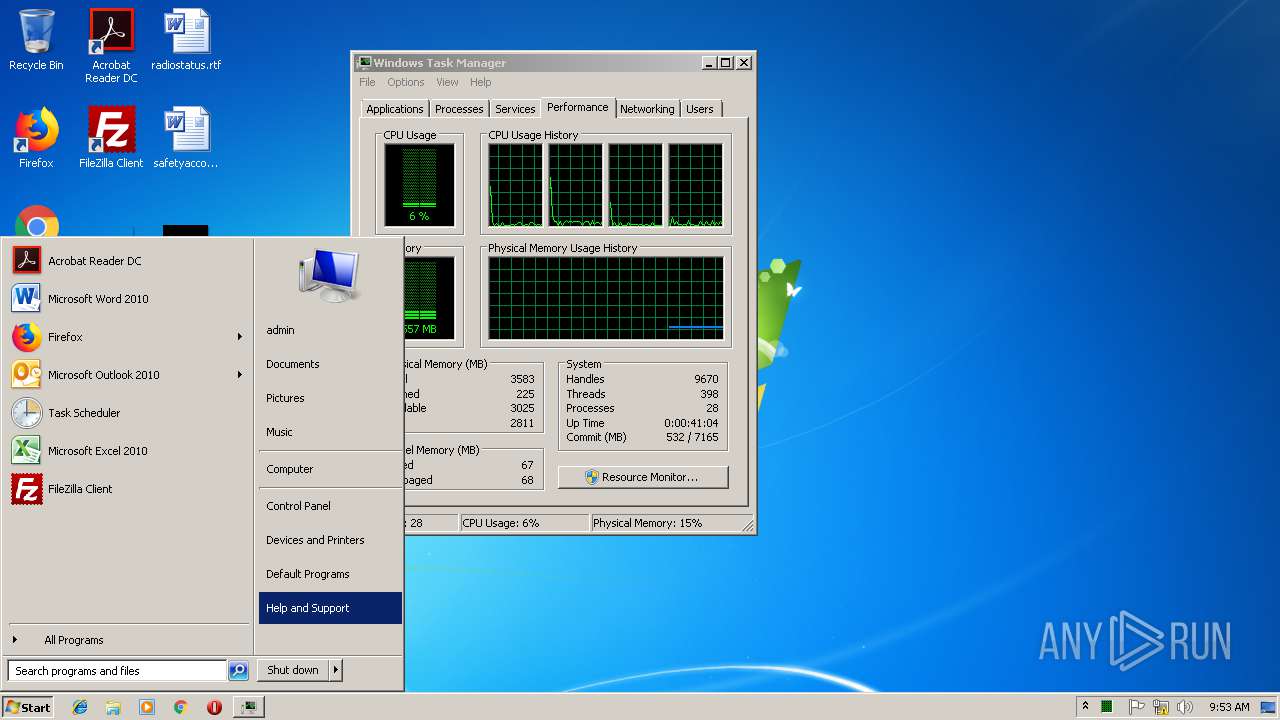Switch to Applications tab
The image size is (1280, 720).
point(394,109)
